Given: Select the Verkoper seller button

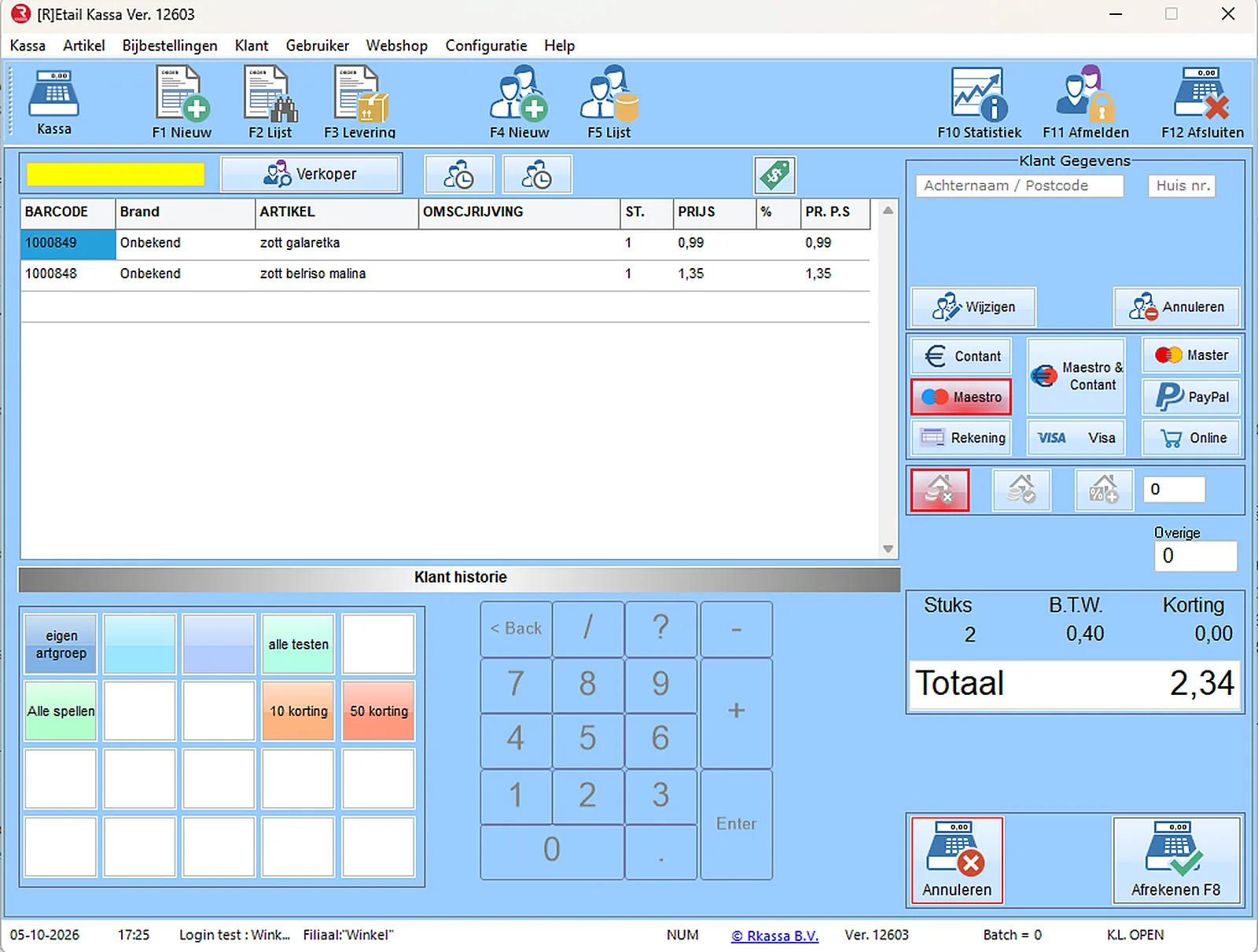Looking at the screenshot, I should [x=310, y=175].
